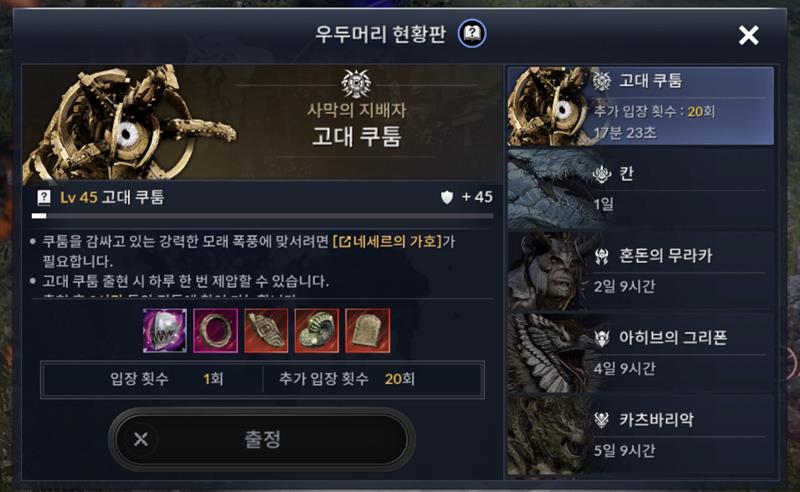The width and height of the screenshot is (800, 492).
Task: Select the stone tablet reward item
Action: (x=367, y=330)
